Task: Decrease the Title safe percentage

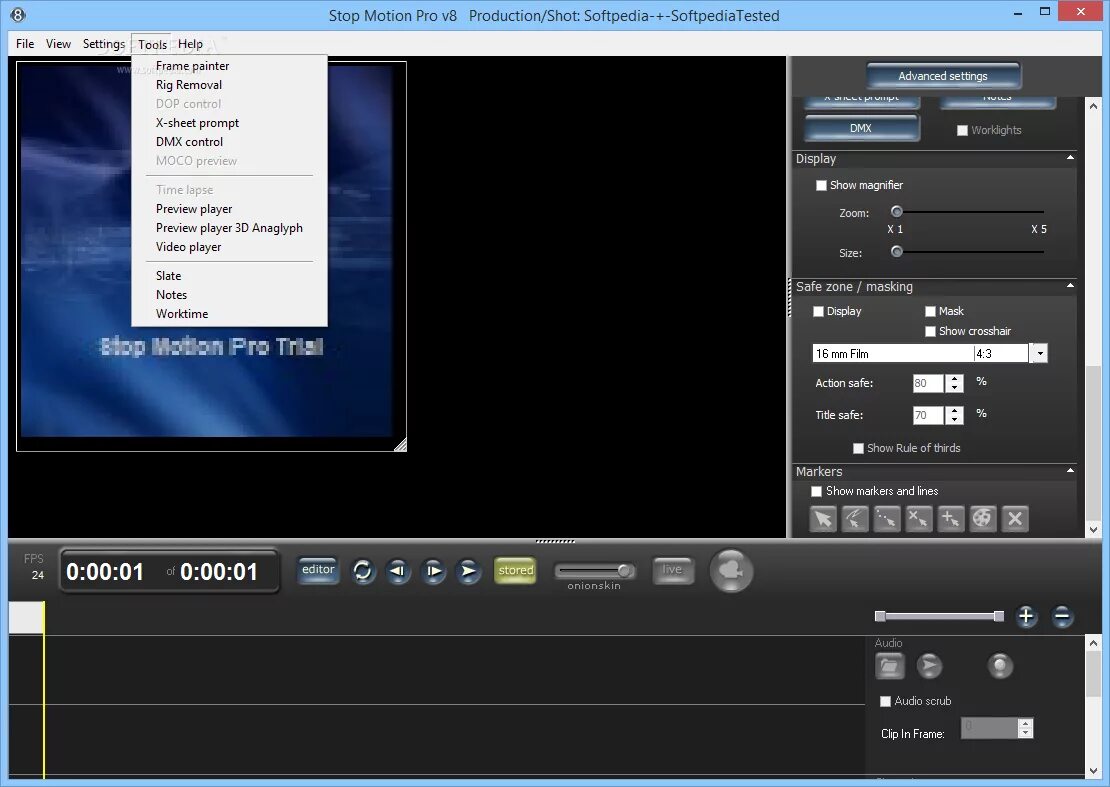Action: [x=955, y=420]
